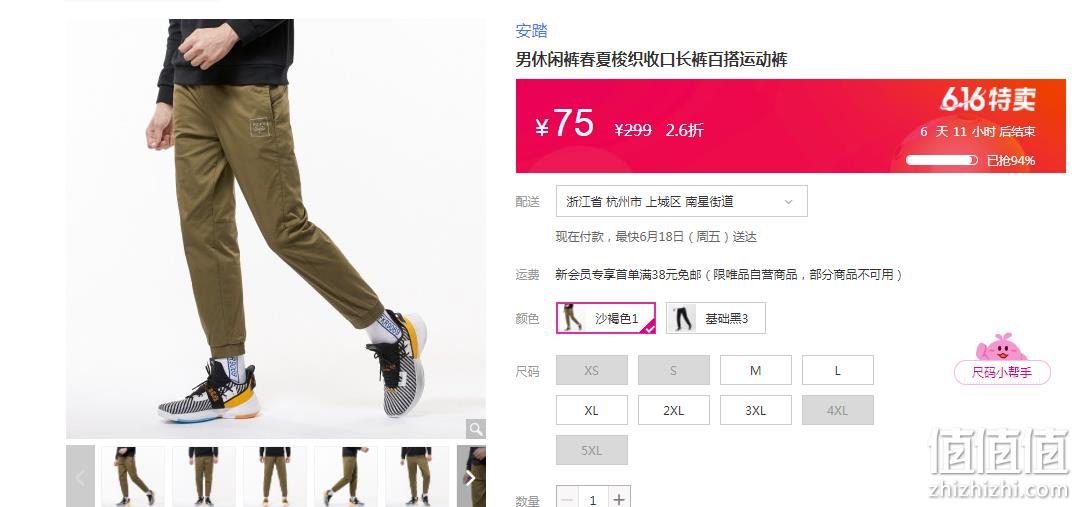
Task: Click the next thumbnails arrow
Action: coord(471,477)
